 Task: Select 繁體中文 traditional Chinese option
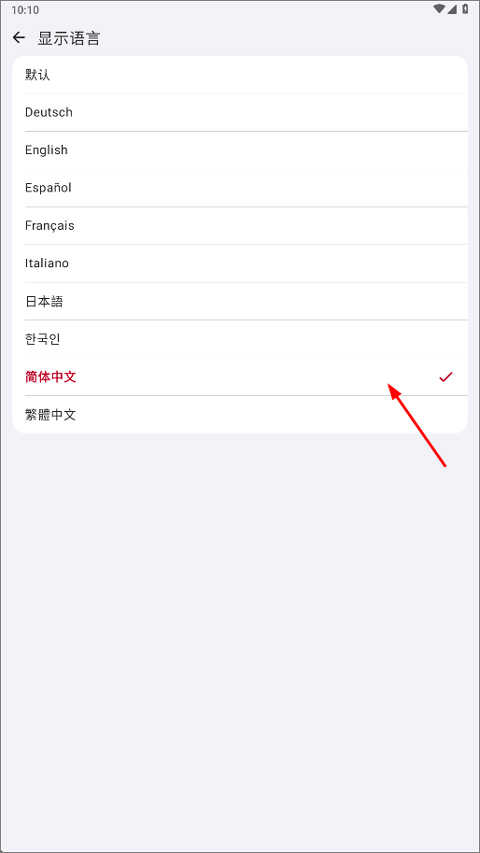click(x=240, y=415)
